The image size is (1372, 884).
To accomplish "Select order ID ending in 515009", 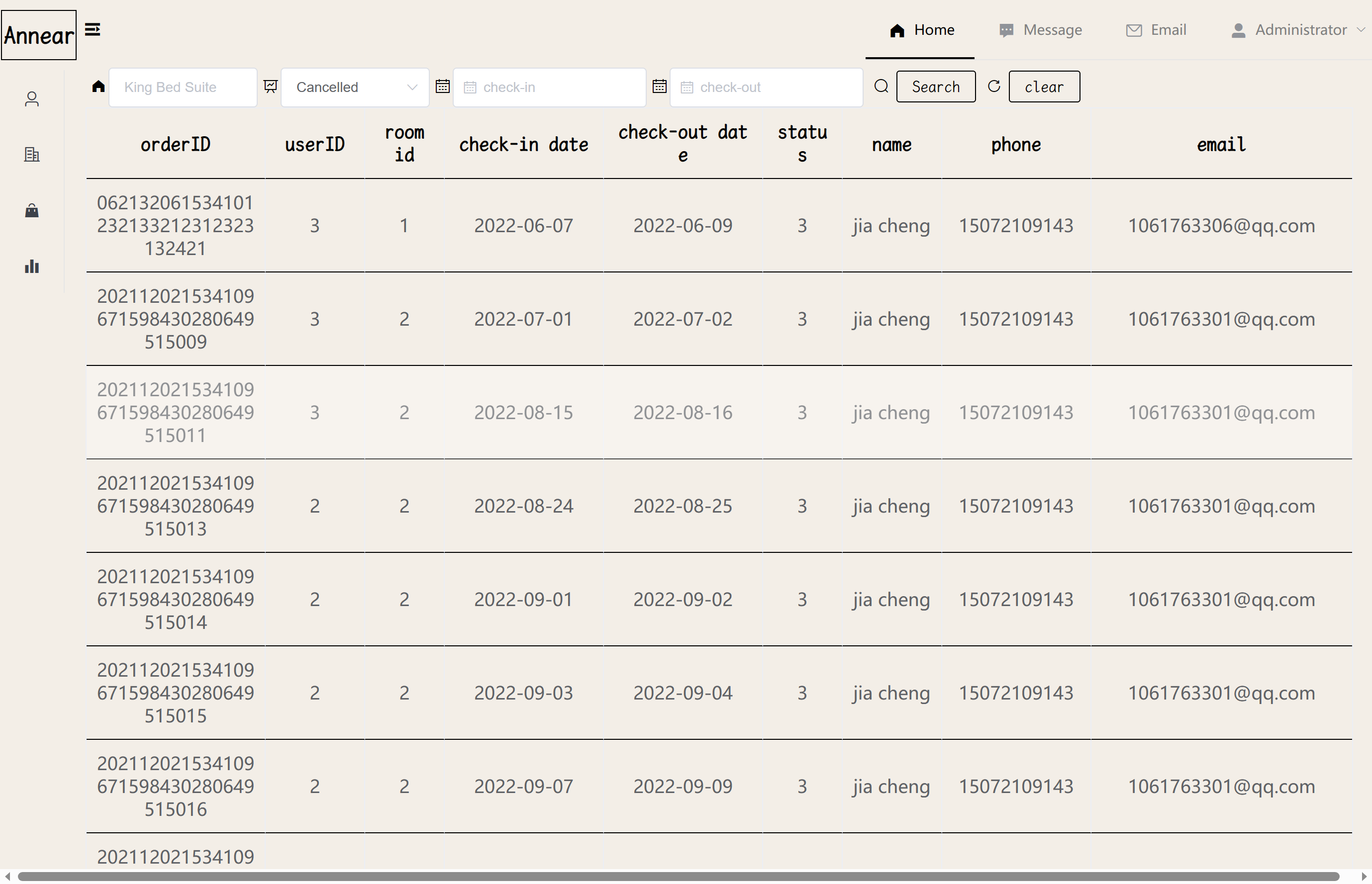I will [x=176, y=319].
